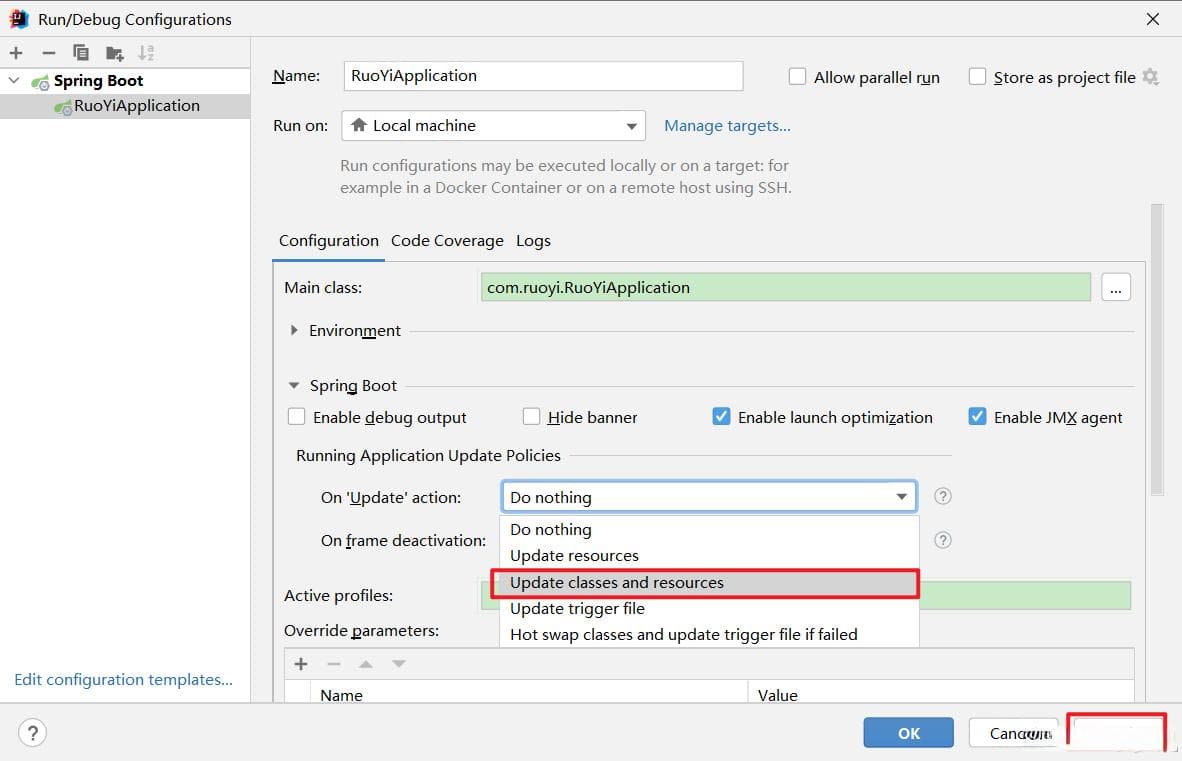Expand the Environment section
This screenshot has width=1182, height=761.
294,330
